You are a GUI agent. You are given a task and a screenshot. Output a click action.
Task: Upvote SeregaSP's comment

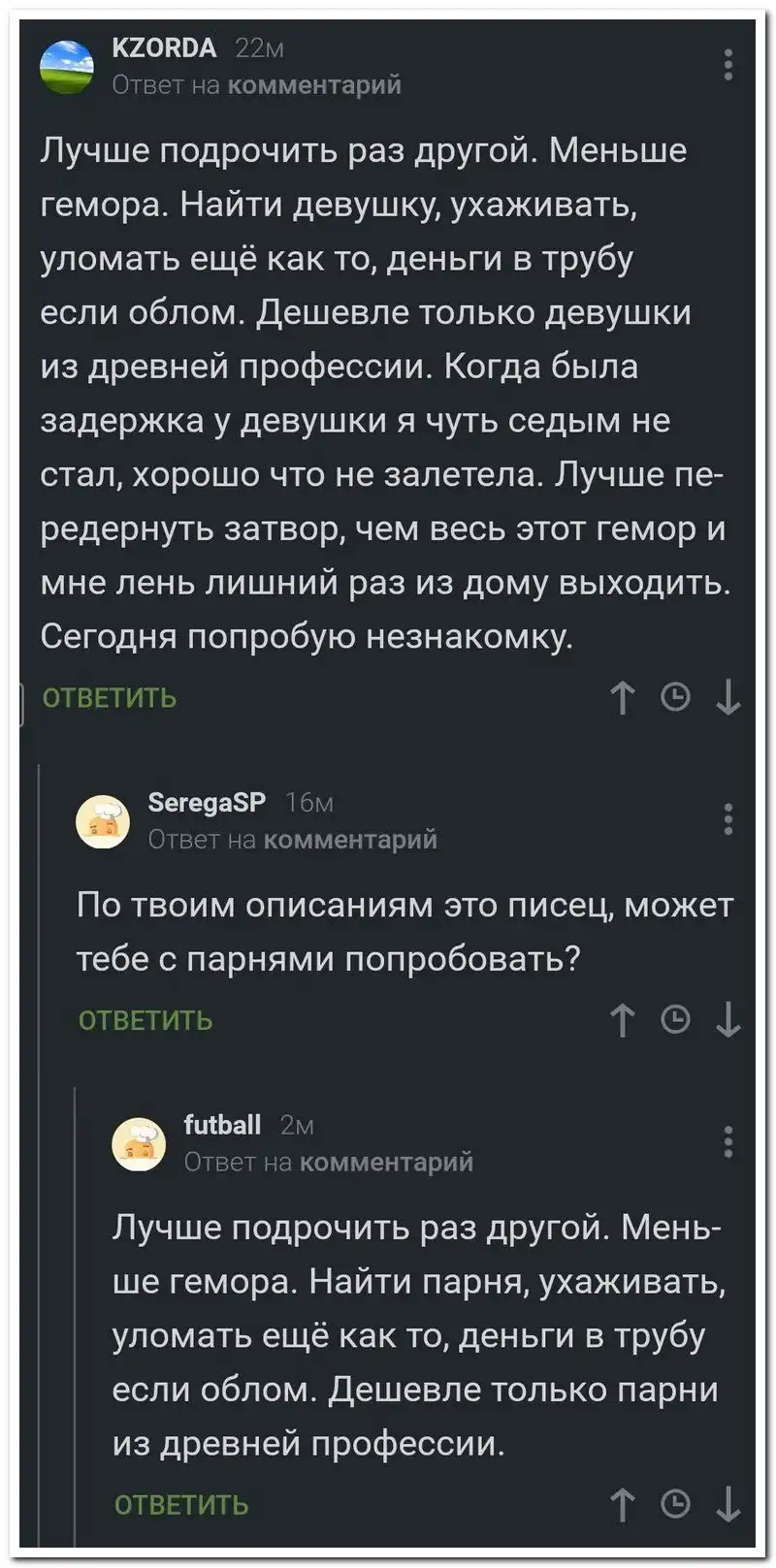pos(623,1019)
